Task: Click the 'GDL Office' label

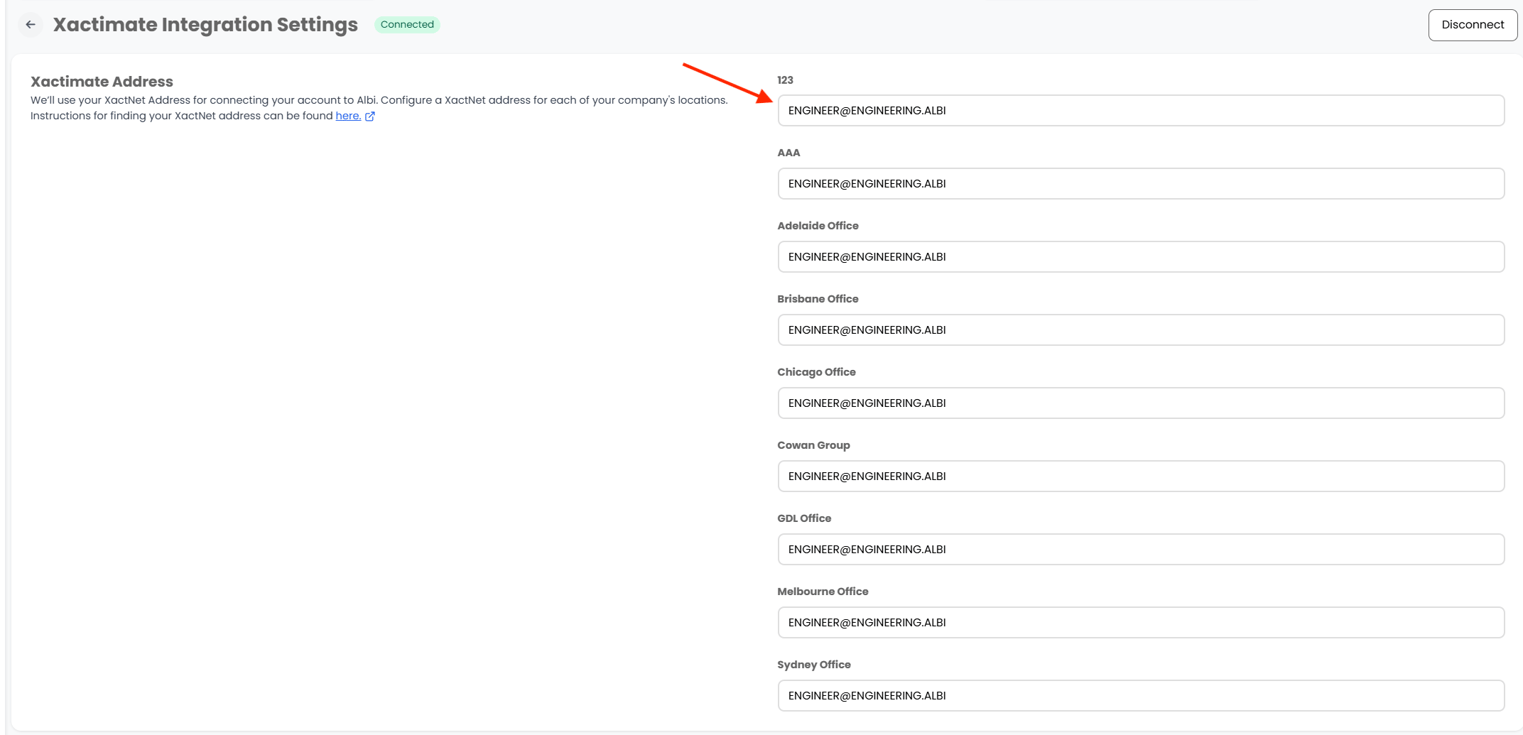Action: pyautogui.click(x=804, y=518)
